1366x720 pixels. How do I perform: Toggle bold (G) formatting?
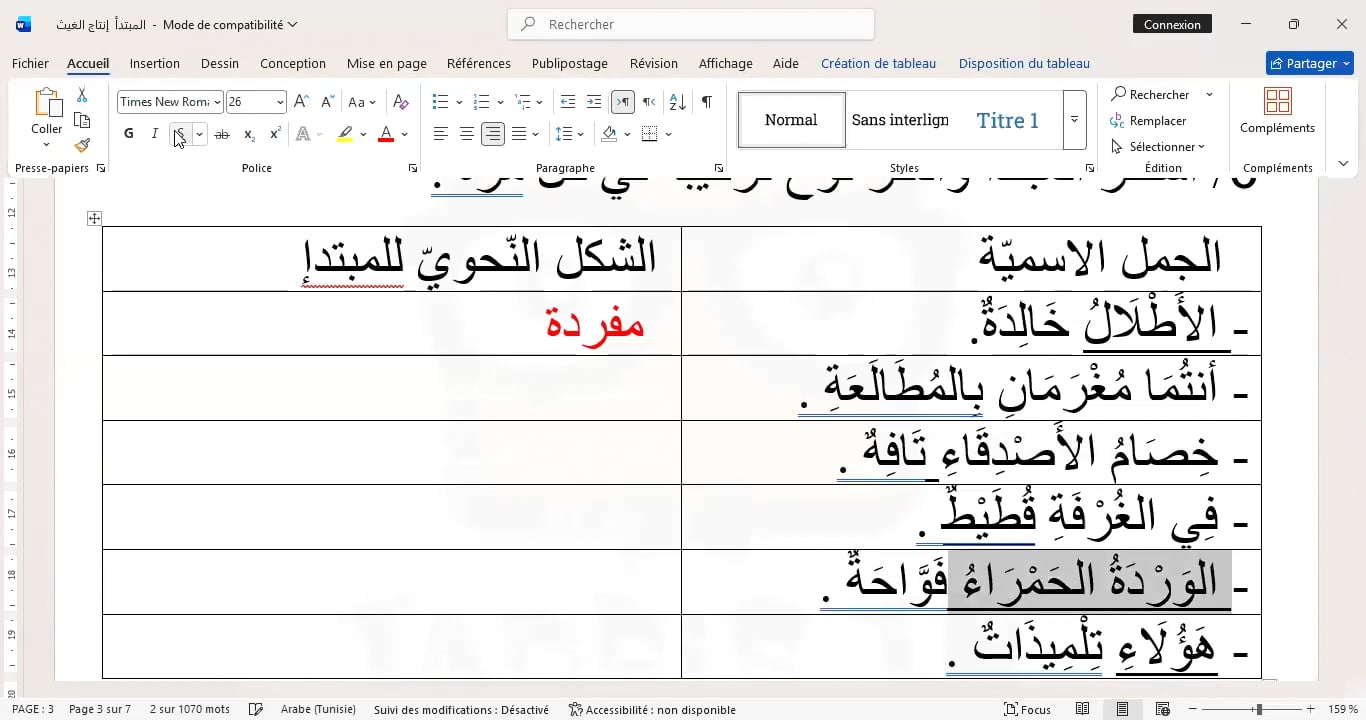pos(128,134)
